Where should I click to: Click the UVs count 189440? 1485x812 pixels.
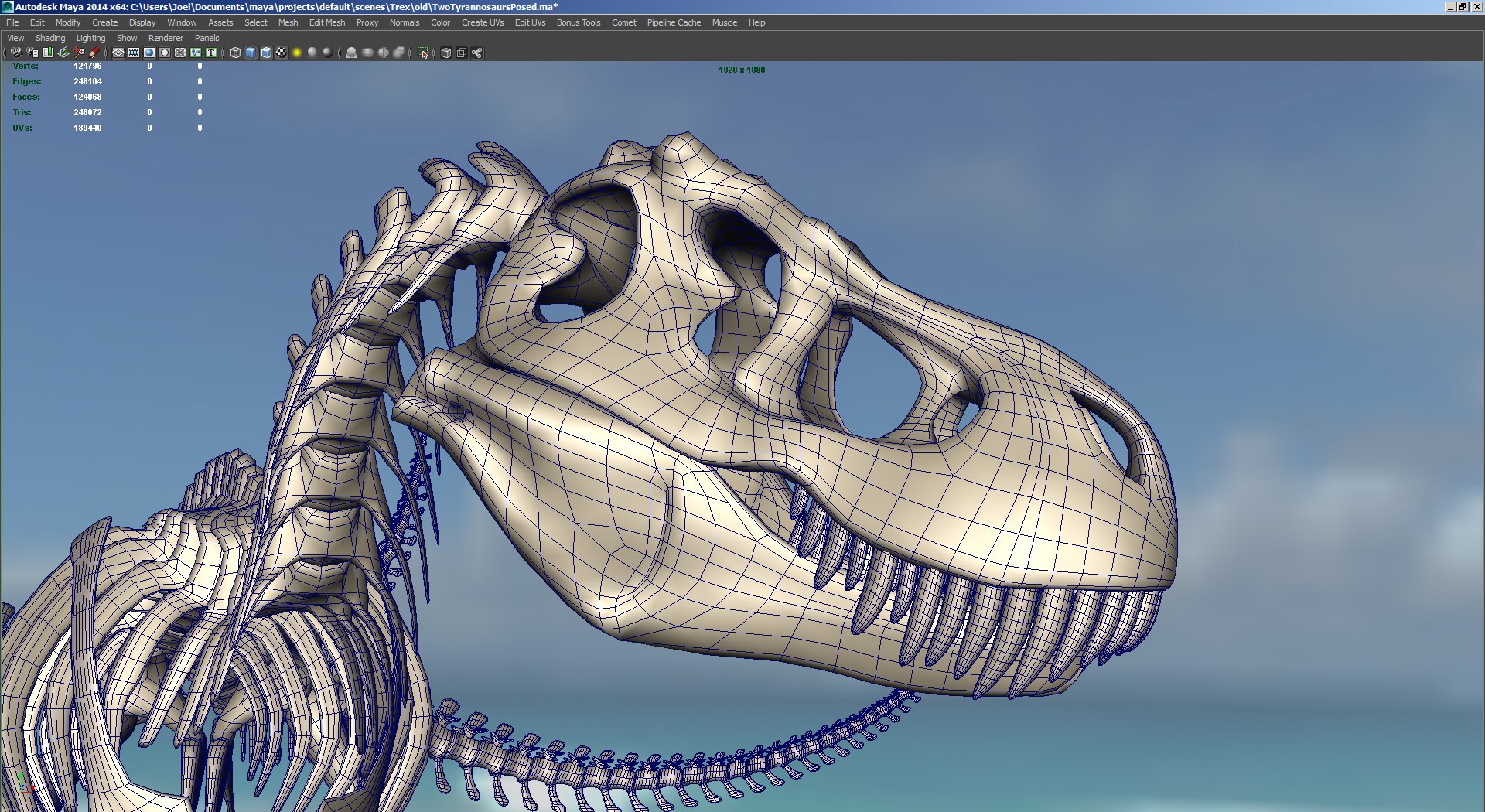pos(87,128)
